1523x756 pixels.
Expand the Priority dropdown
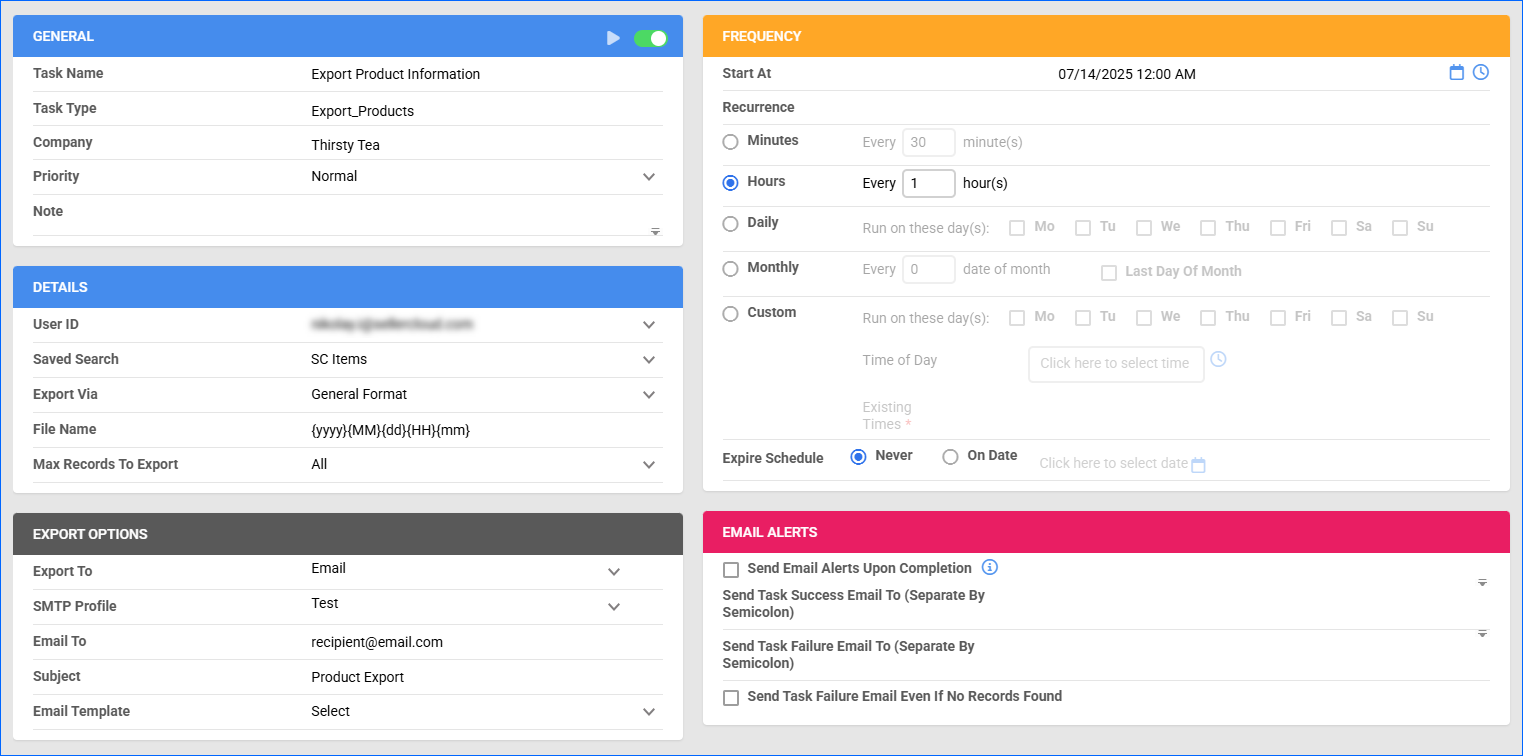[x=649, y=177]
